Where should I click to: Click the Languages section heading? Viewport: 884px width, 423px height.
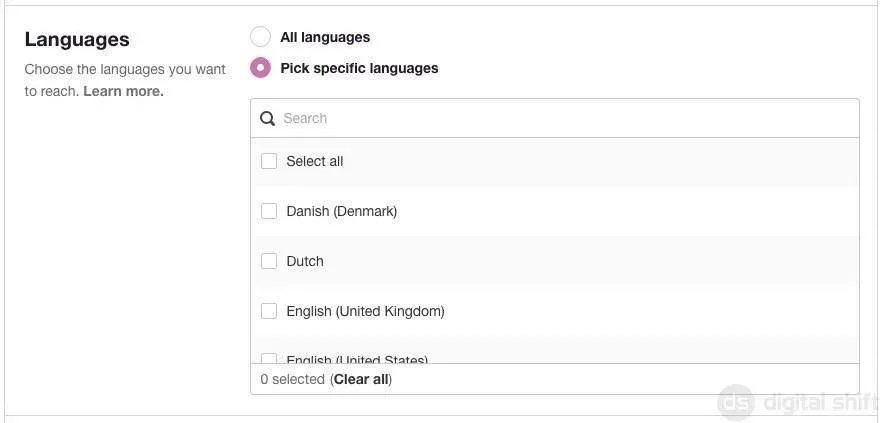tap(77, 39)
